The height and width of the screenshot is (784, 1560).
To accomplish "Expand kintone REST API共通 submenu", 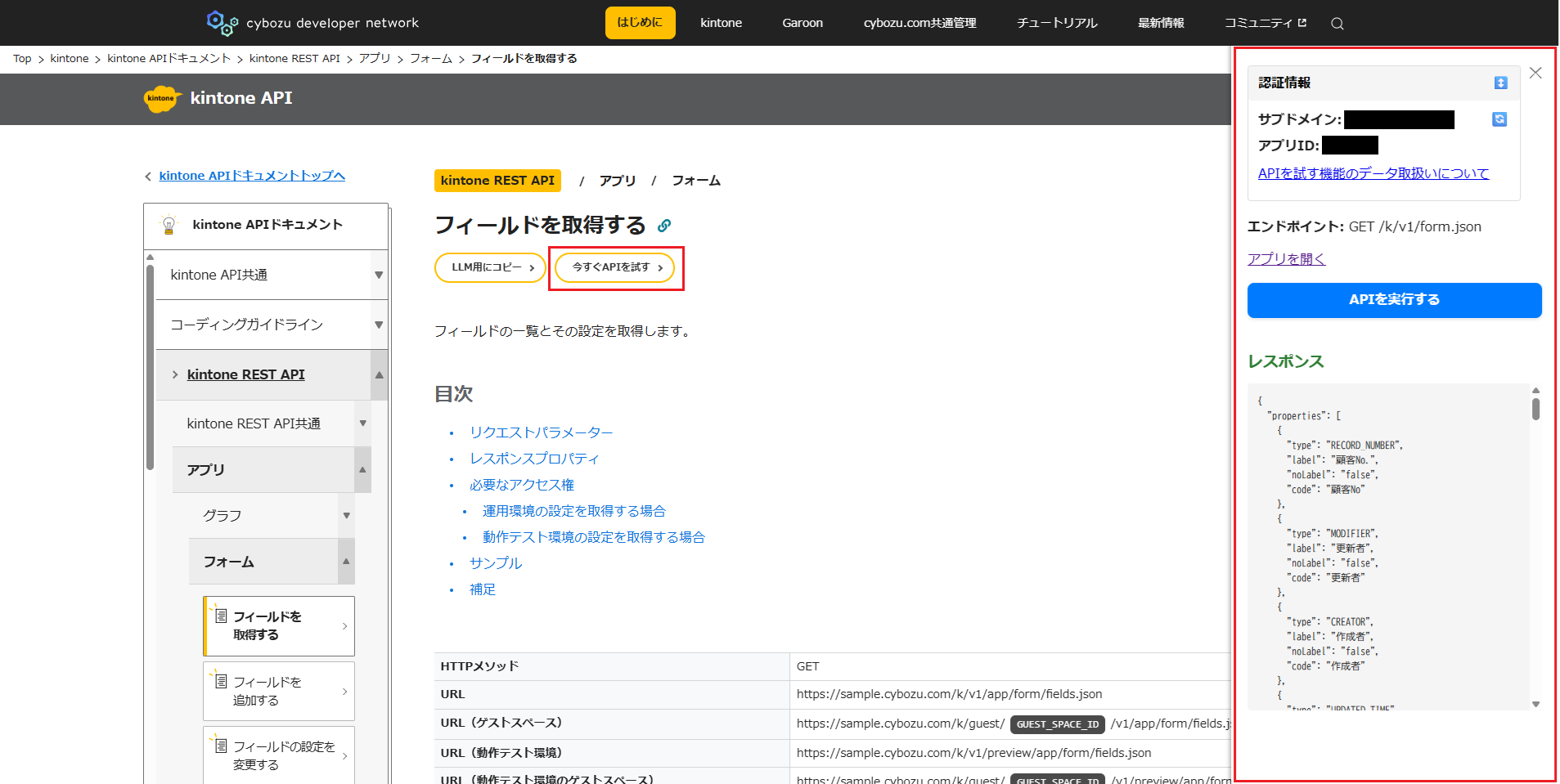I will click(362, 423).
